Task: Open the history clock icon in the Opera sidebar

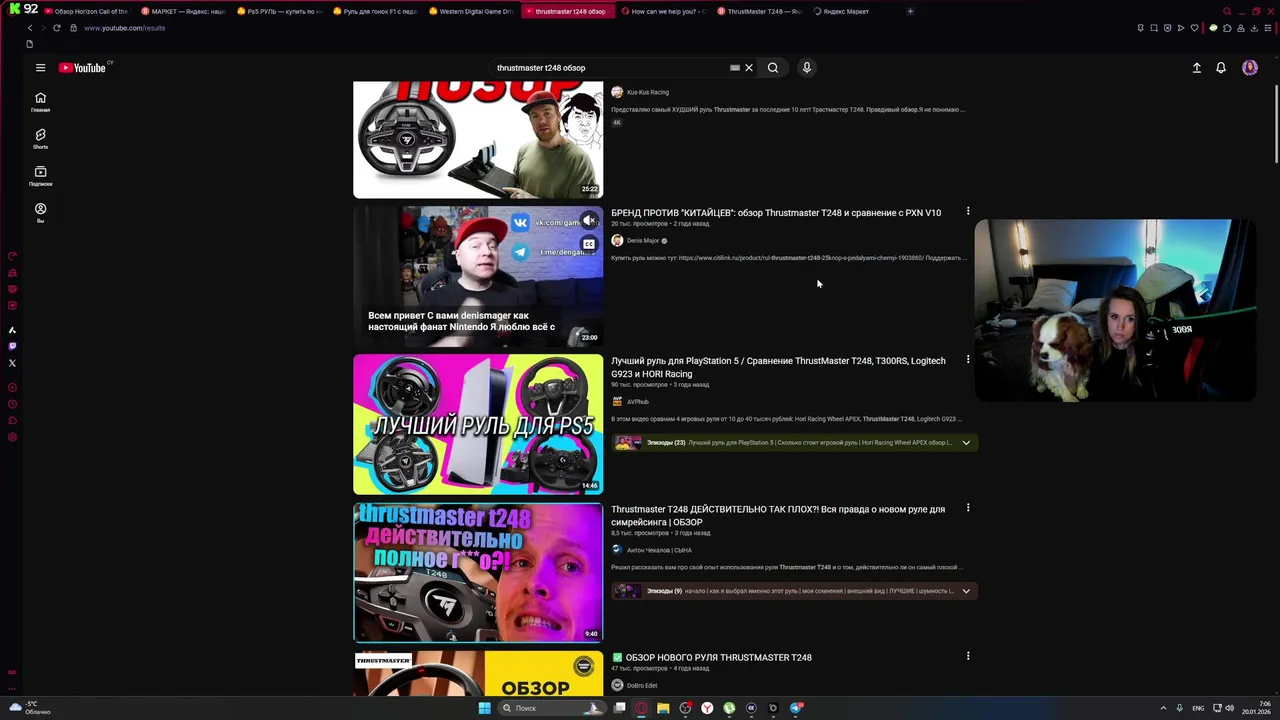Action: click(12, 404)
